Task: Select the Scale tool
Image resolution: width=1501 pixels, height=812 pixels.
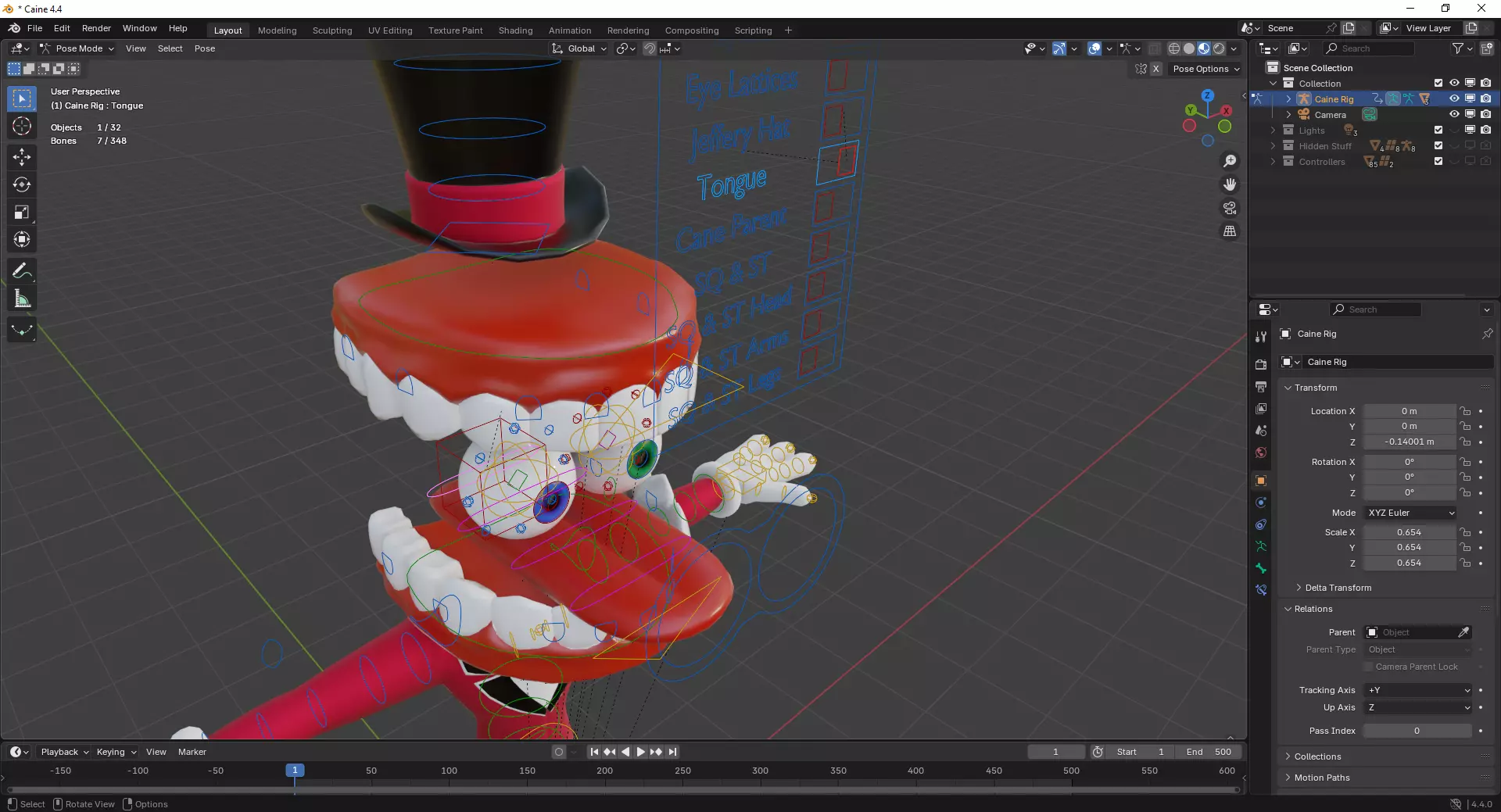Action: (x=22, y=212)
